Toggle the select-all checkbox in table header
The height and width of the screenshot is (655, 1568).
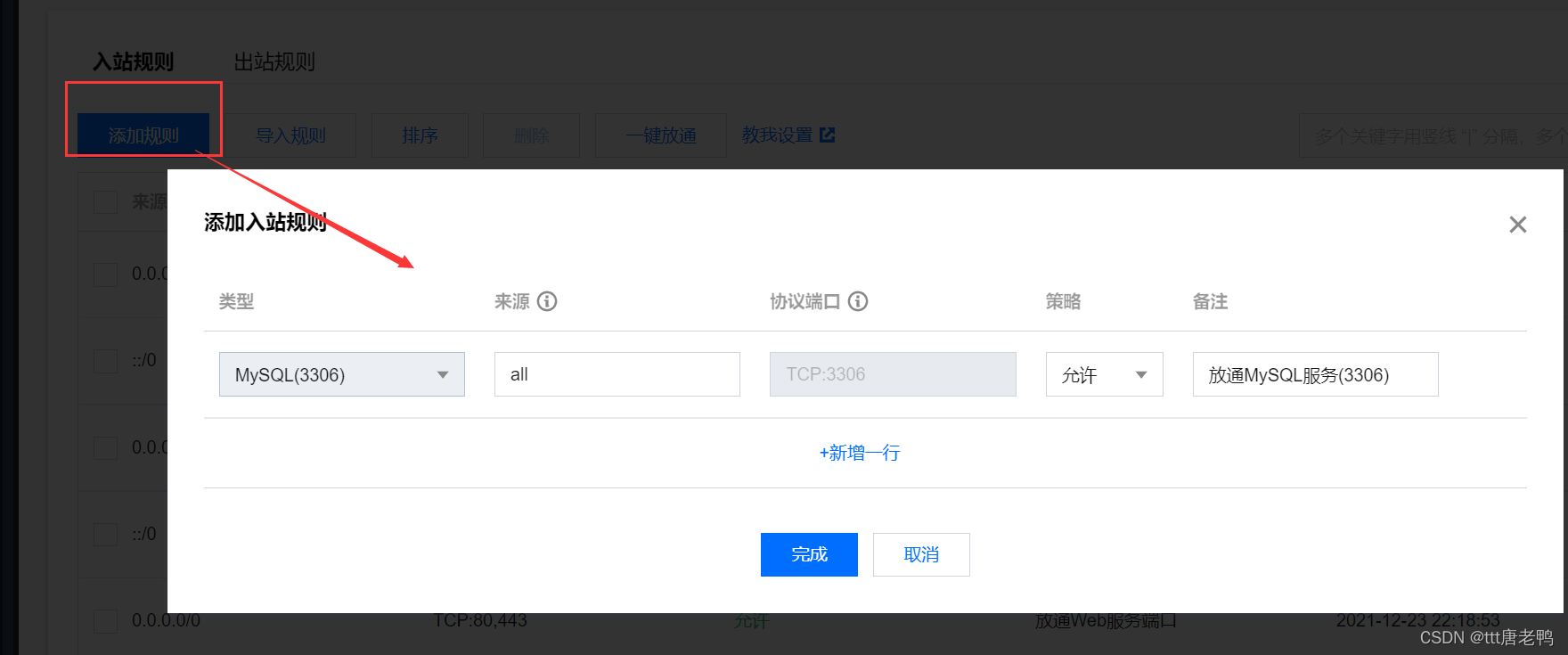(106, 201)
